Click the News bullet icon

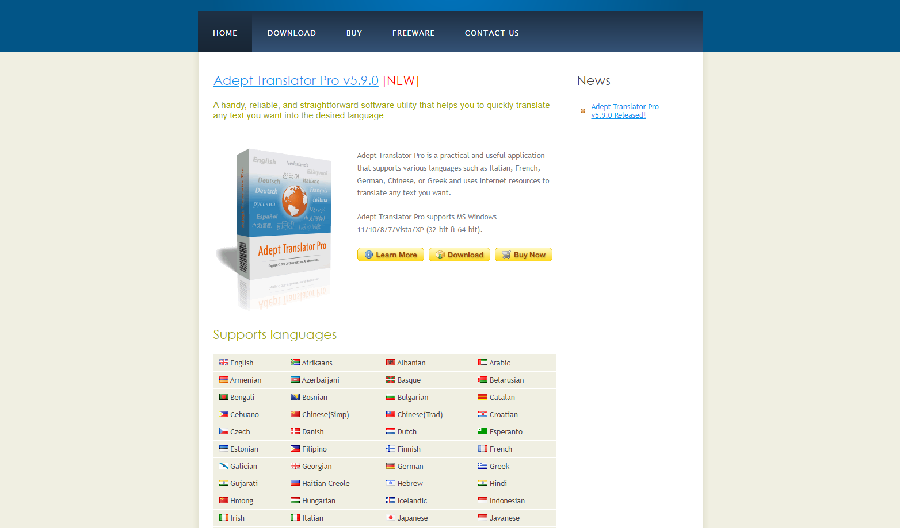click(x=582, y=111)
